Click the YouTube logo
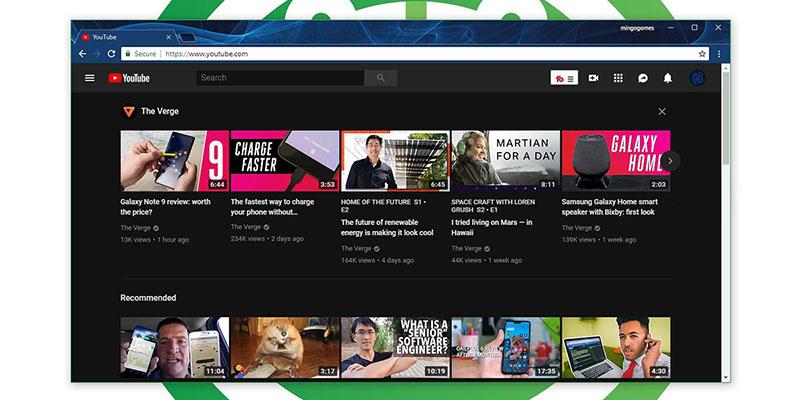The width and height of the screenshot is (800, 400). point(130,78)
